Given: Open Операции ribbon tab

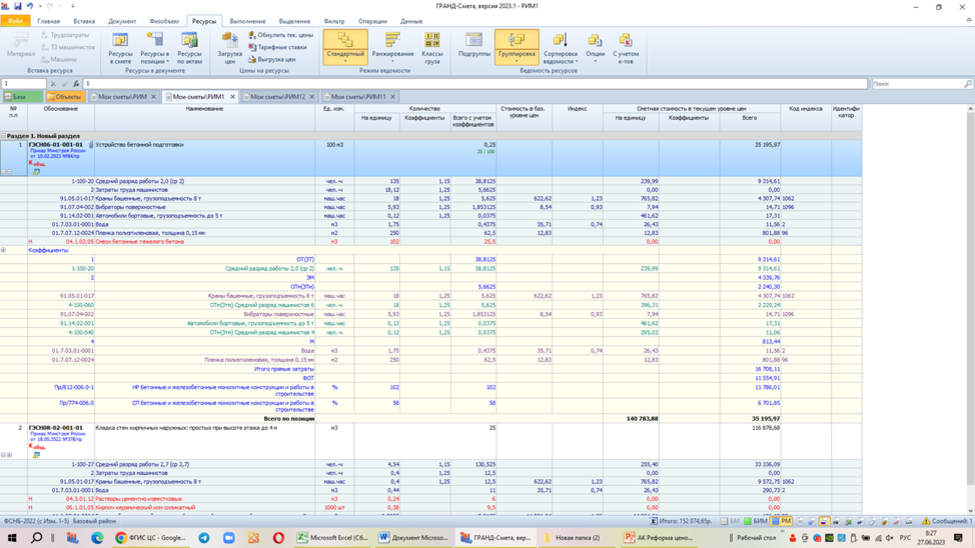Looking at the screenshot, I should (372, 21).
